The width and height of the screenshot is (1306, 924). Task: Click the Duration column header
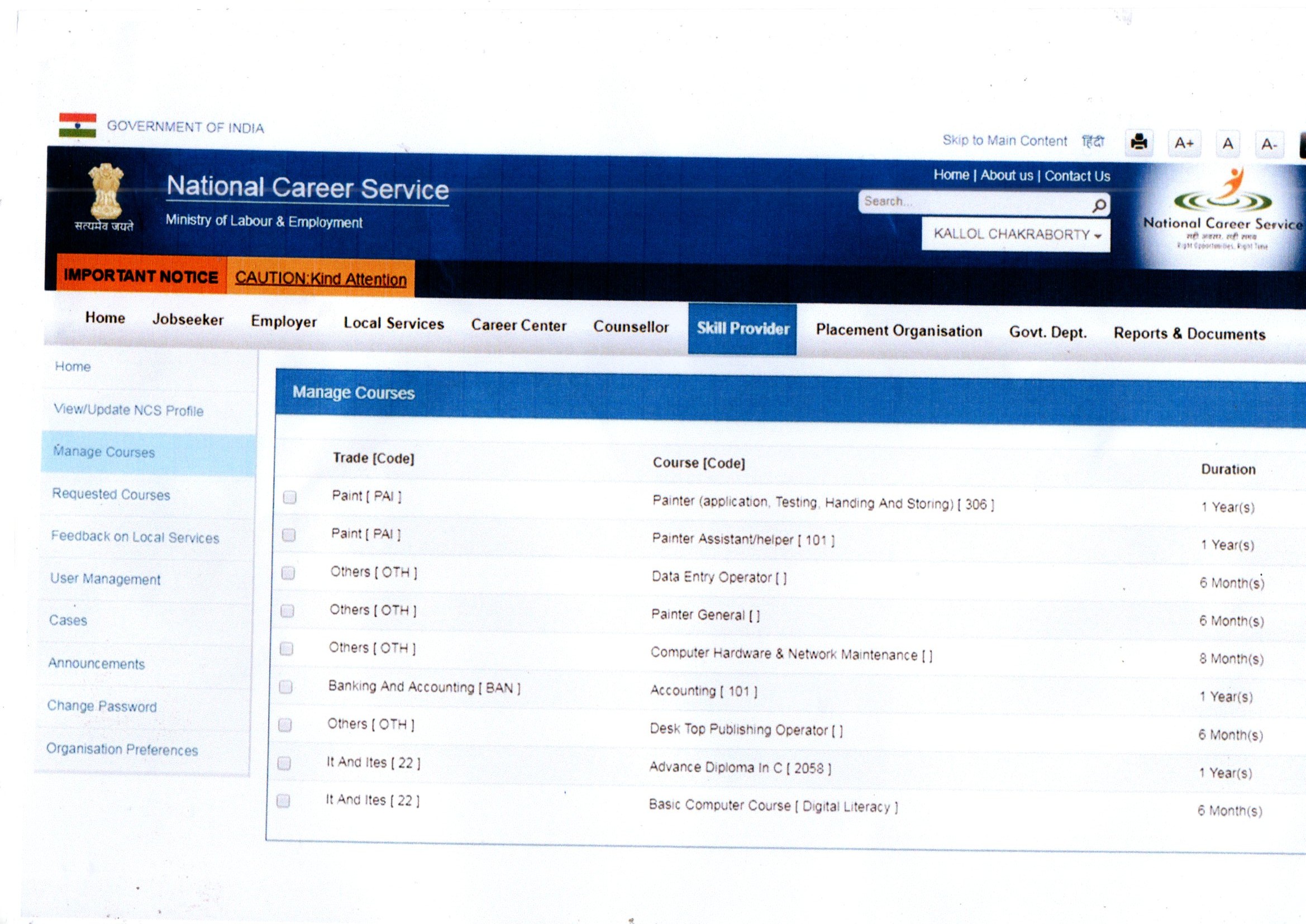click(1228, 469)
